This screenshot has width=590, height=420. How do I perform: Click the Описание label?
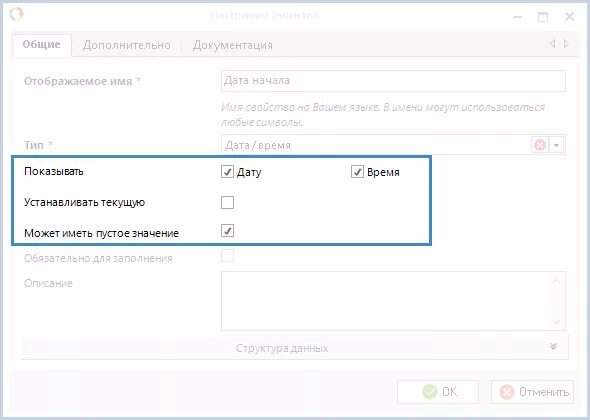pos(48,283)
